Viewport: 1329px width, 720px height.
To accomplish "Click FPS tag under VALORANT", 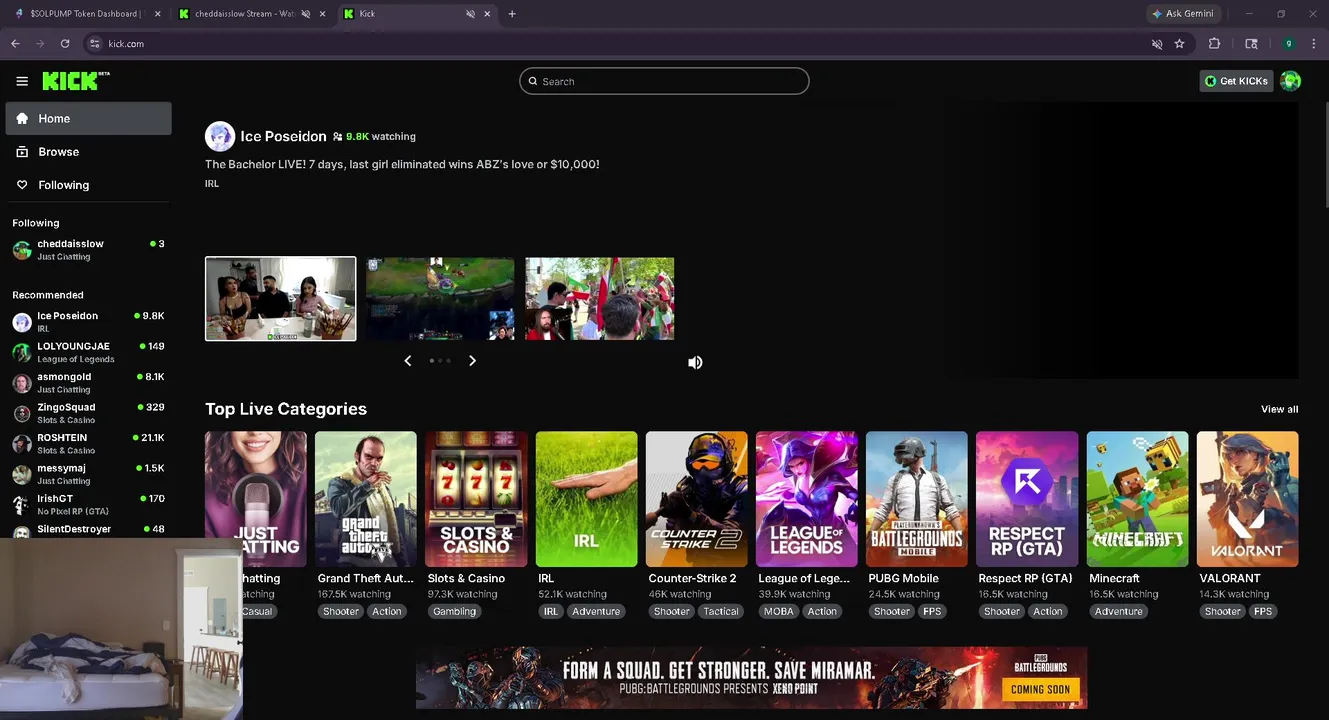I will pyautogui.click(x=1263, y=611).
